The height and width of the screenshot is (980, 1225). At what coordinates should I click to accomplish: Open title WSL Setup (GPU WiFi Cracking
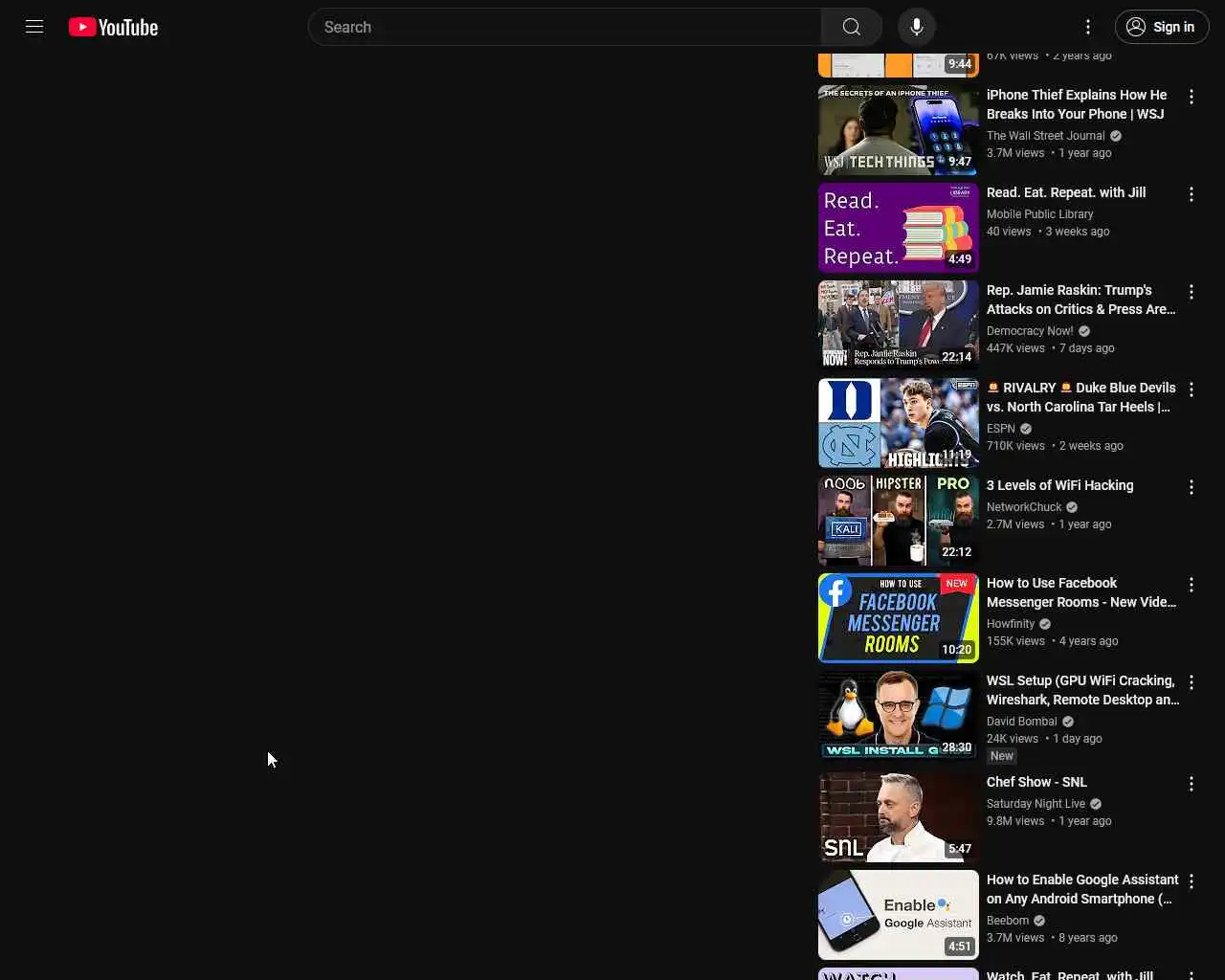pyautogui.click(x=1082, y=690)
